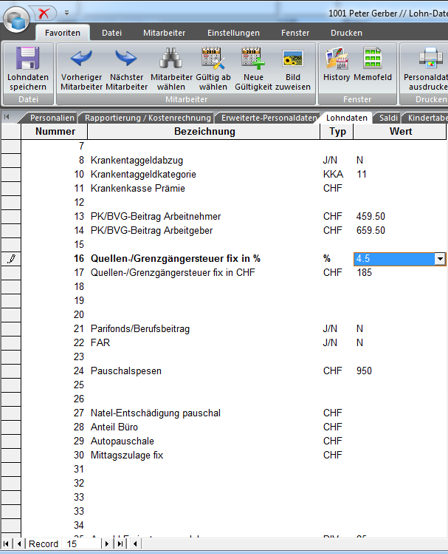Click the N value for FAR row
This screenshot has height=554, width=448.
[360, 343]
